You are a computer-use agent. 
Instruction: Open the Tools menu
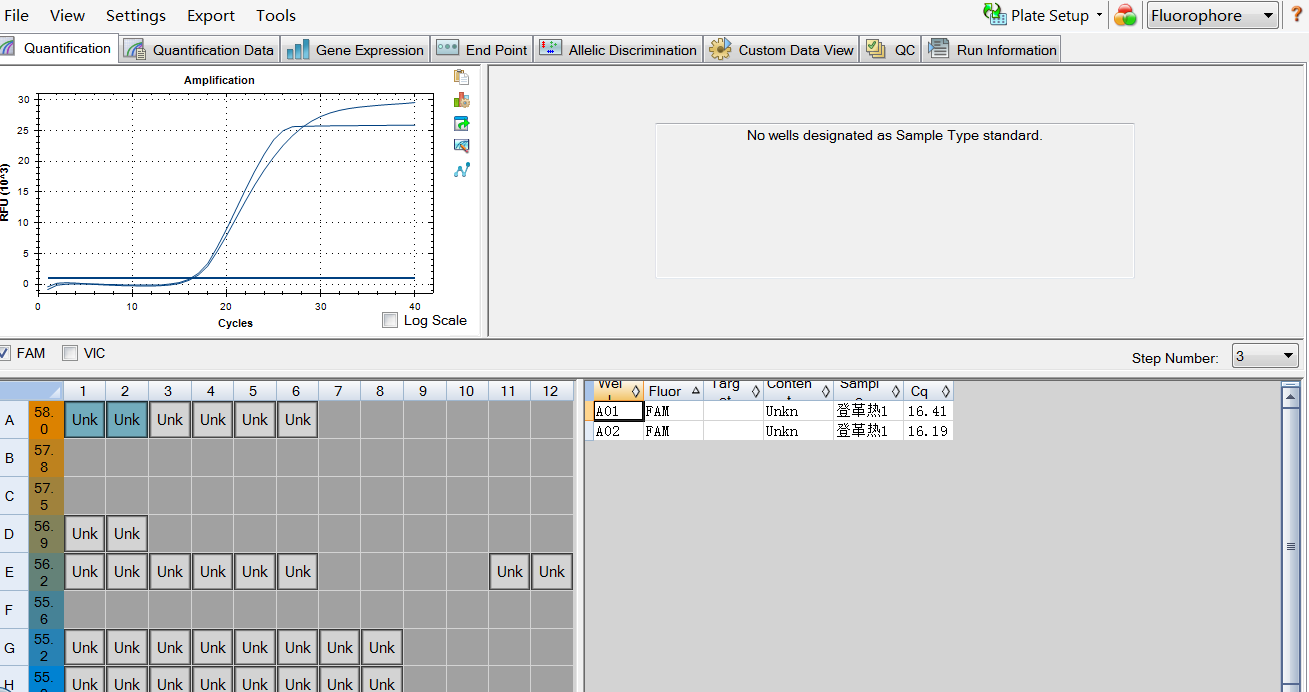point(276,15)
